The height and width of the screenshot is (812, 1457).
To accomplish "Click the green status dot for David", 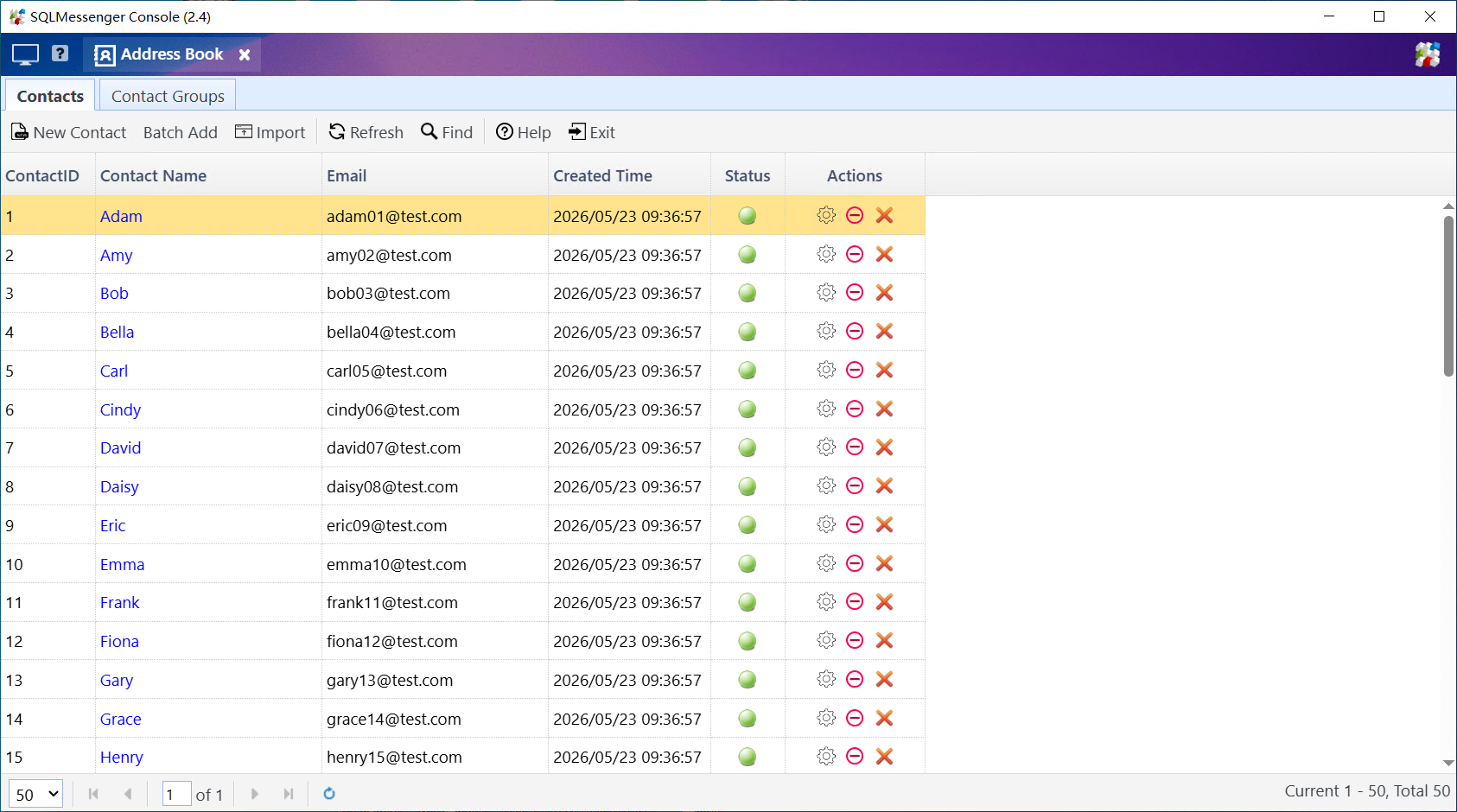I will (x=748, y=447).
